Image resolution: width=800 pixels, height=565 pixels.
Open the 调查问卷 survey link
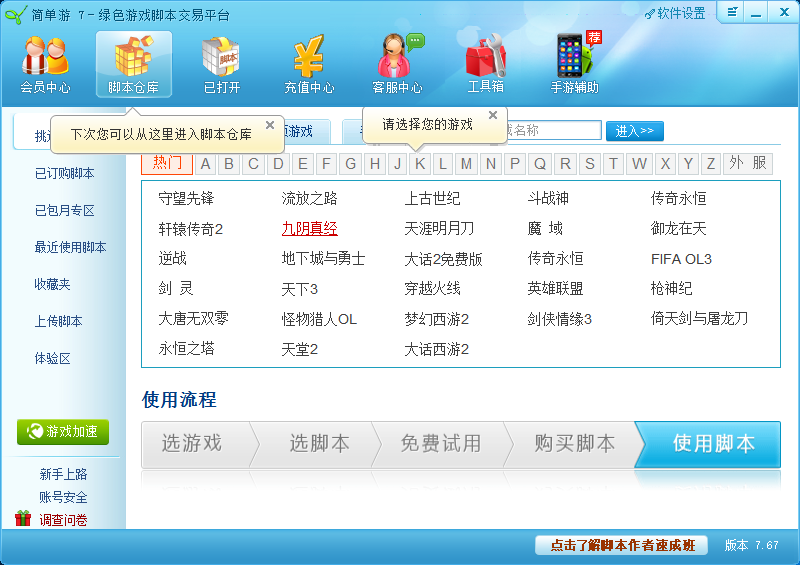coord(63,520)
